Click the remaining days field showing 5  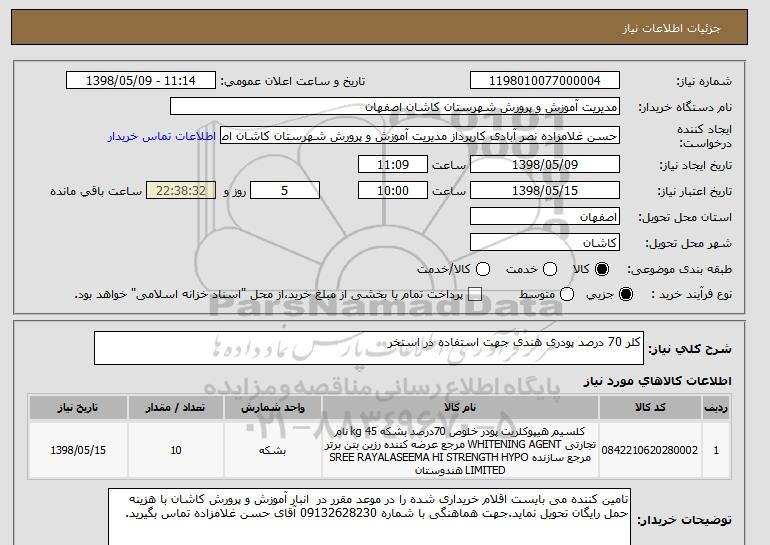285,191
